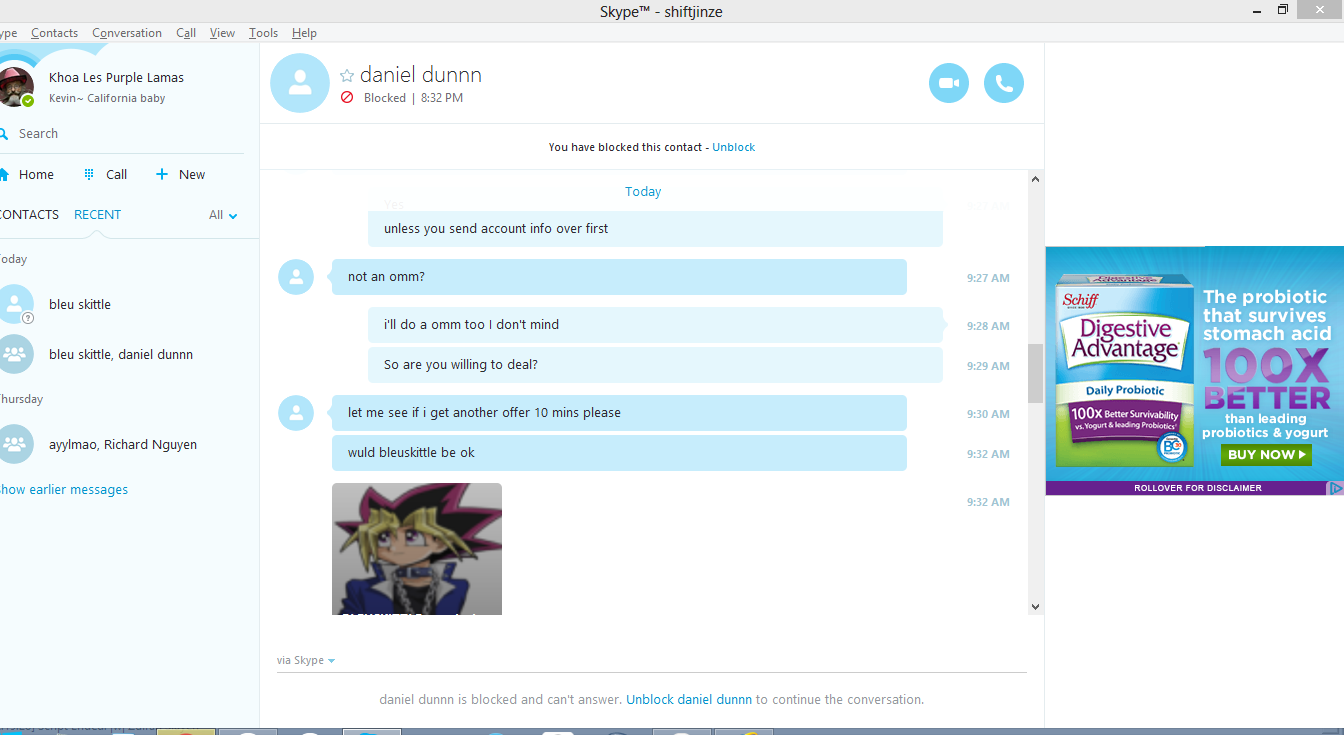Click the sender avatar beside "not an omm?"
Viewport: 1344px width, 735px height.
tap(296, 277)
